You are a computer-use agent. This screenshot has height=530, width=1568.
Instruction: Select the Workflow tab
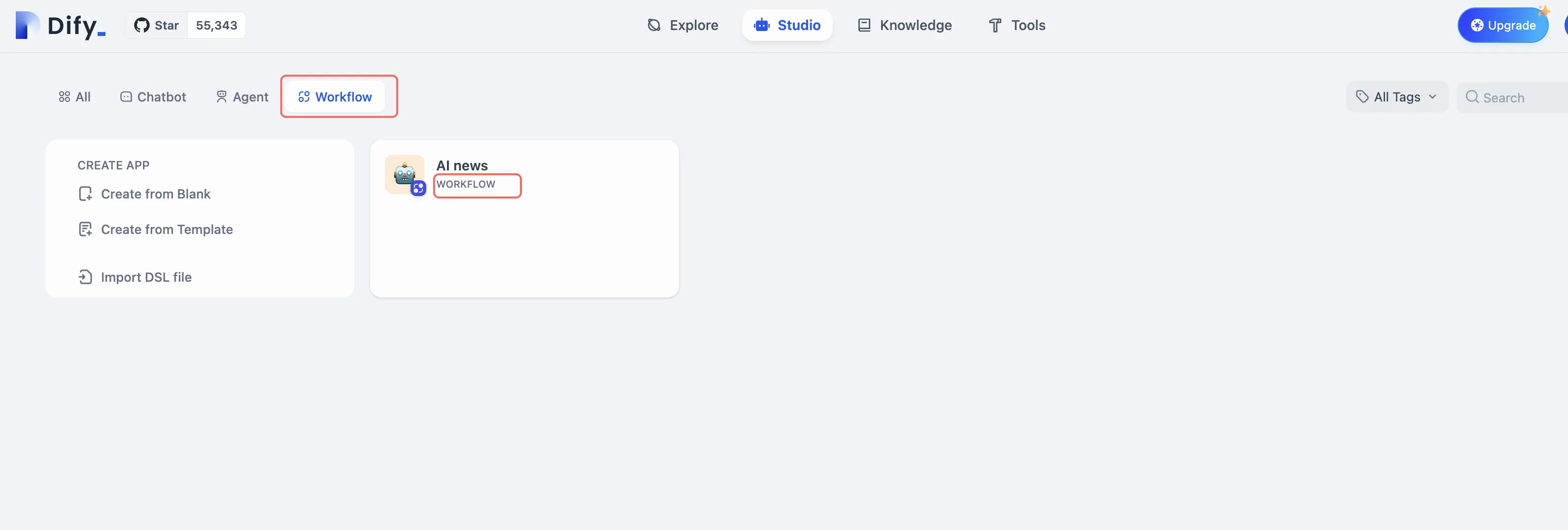[335, 97]
